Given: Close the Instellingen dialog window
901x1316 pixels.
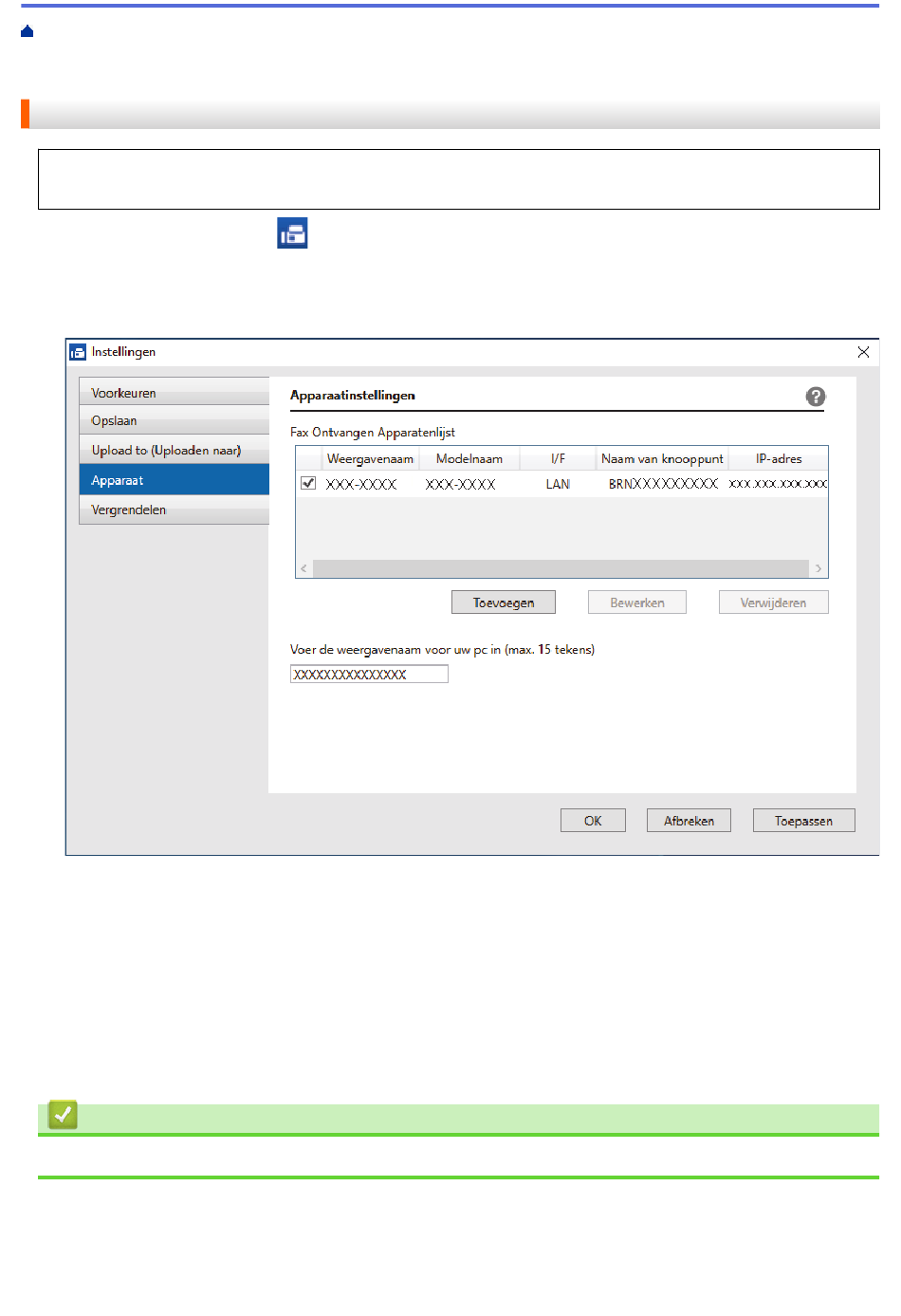Looking at the screenshot, I should 862,352.
